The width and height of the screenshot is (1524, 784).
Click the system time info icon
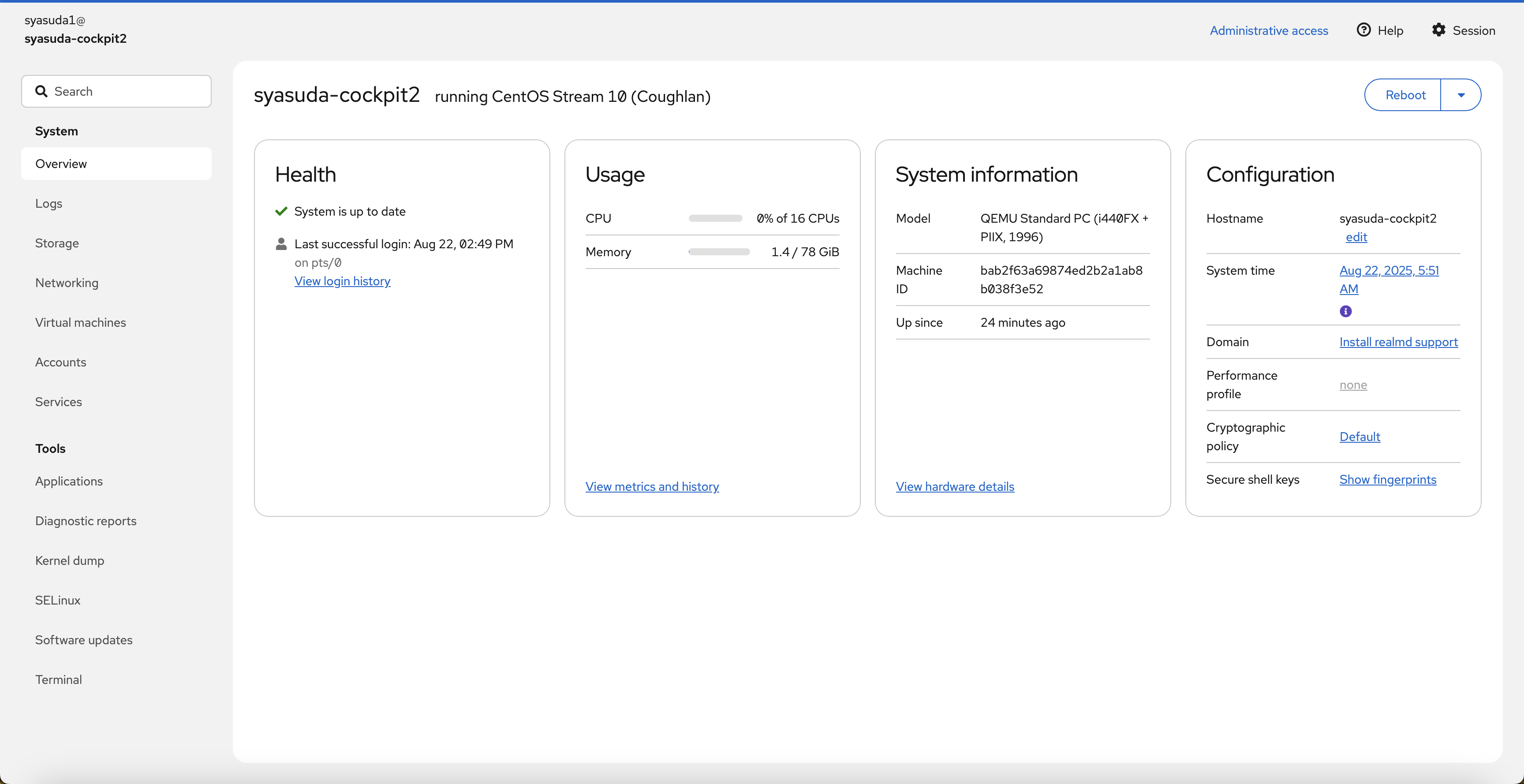(1345, 311)
